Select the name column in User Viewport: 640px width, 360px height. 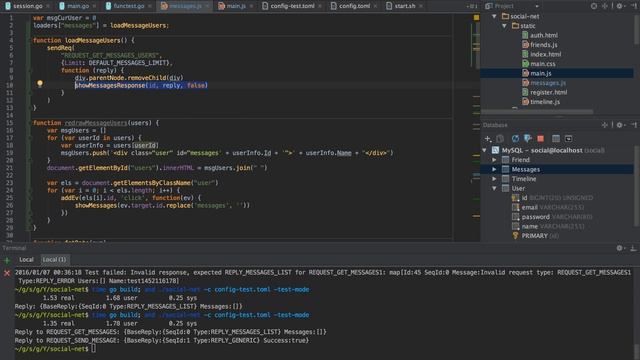point(548,227)
